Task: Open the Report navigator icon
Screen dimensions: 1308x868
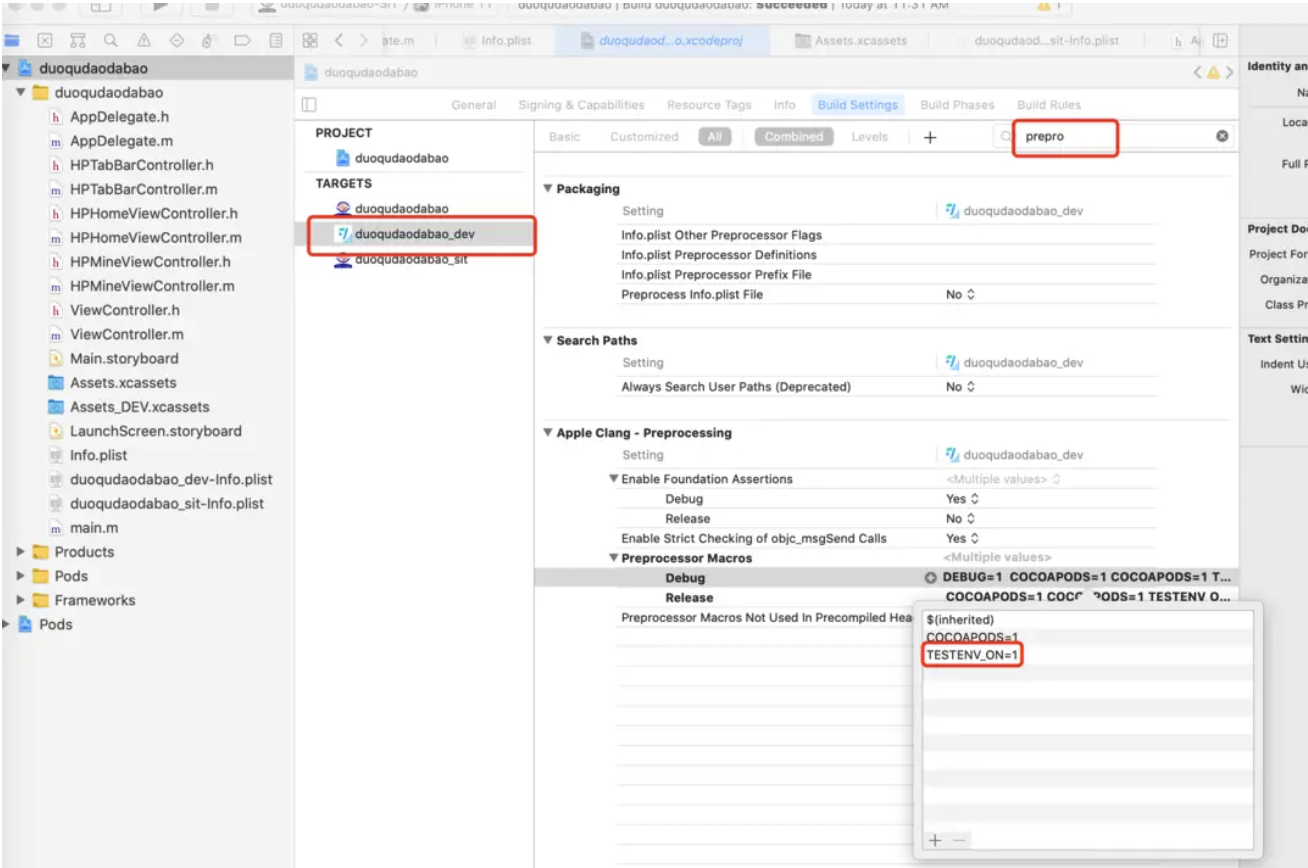Action: pos(276,41)
